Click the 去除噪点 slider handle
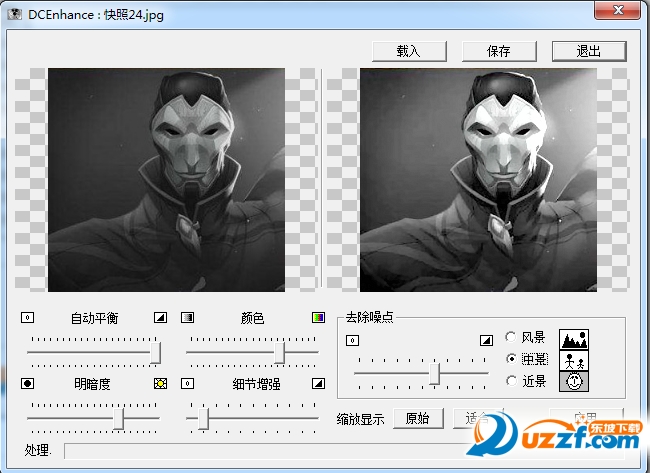The height and width of the screenshot is (473, 650). (x=435, y=373)
